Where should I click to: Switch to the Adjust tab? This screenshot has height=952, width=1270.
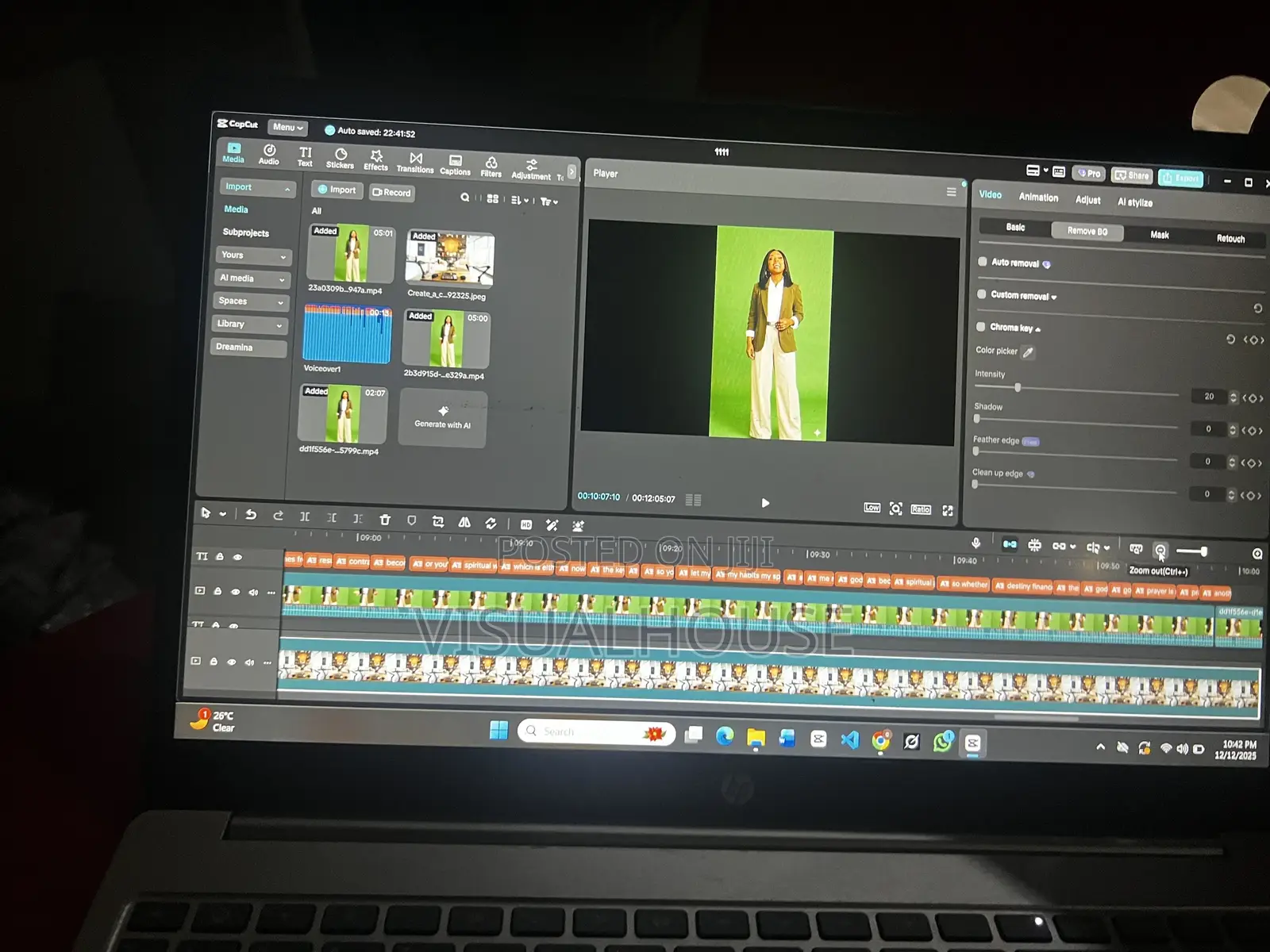click(x=1087, y=200)
